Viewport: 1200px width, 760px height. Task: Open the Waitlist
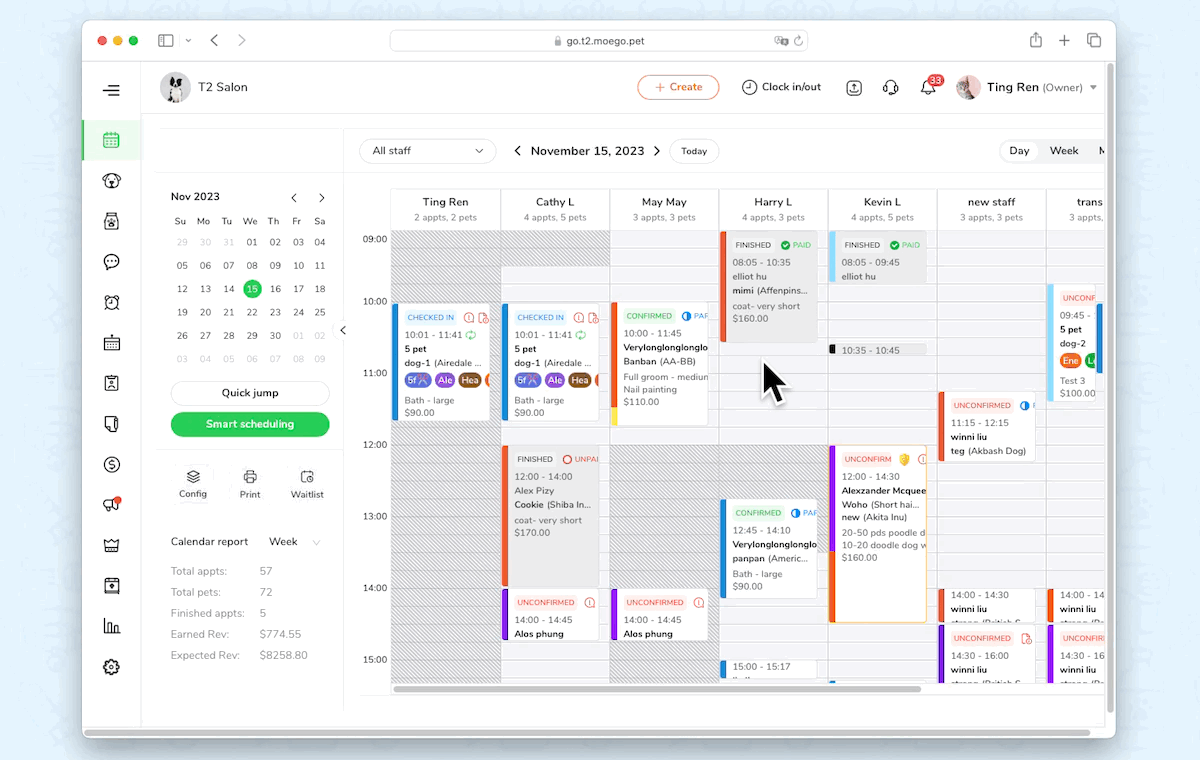[307, 484]
